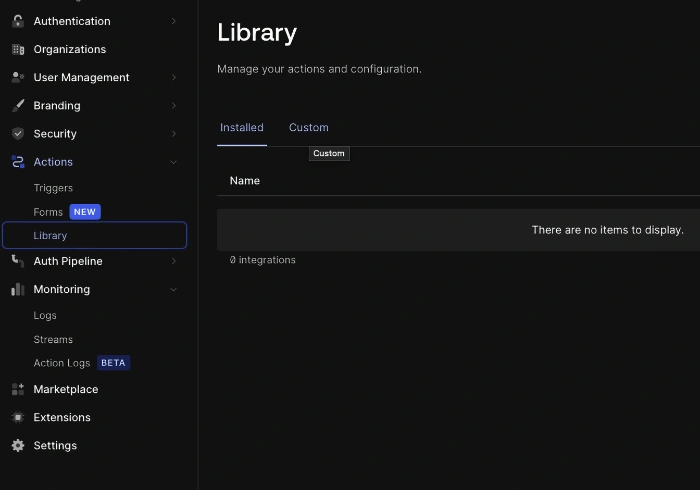Screen dimensions: 700x490
Task: Click the Security shield icon
Action: click(x=18, y=133)
